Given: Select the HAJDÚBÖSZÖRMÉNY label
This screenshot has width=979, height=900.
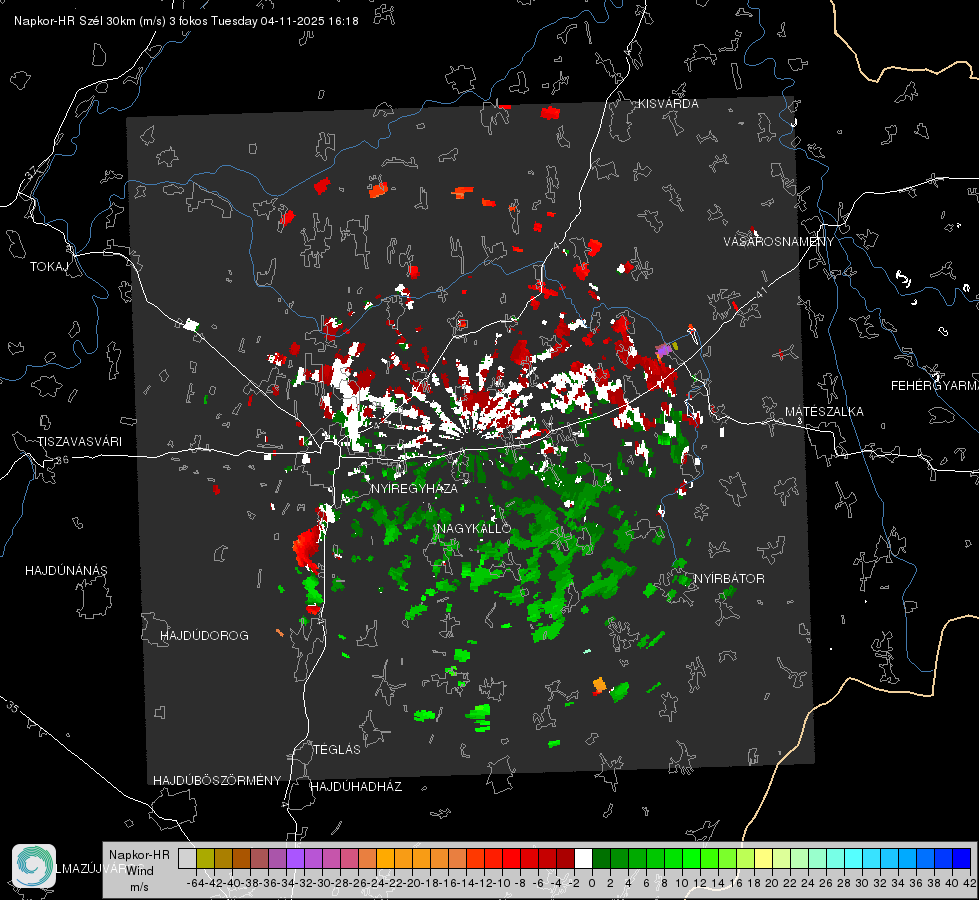Looking at the screenshot, I should (x=217, y=781).
